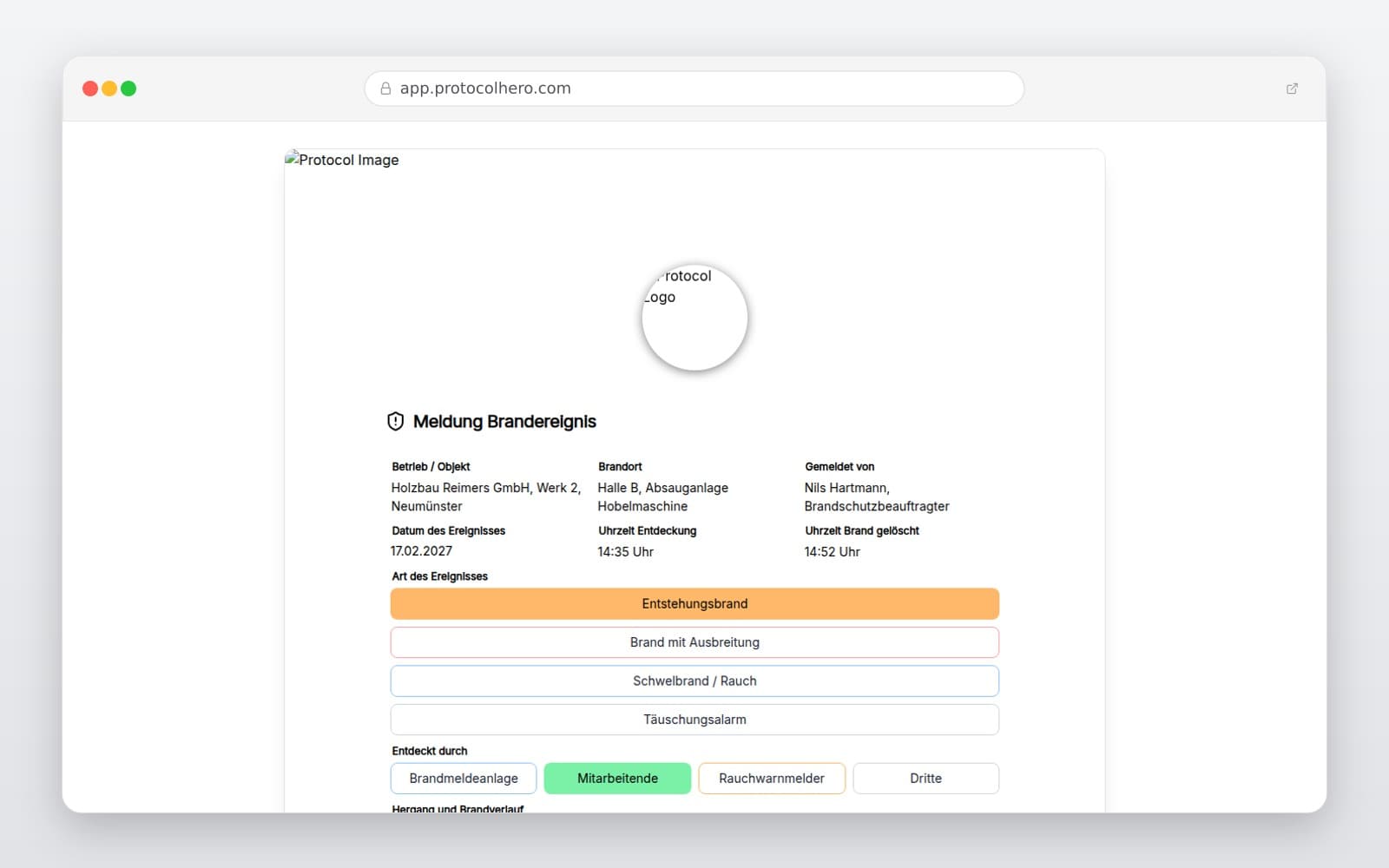
Task: Click the Datum des Ereignisses label
Action: click(x=448, y=531)
